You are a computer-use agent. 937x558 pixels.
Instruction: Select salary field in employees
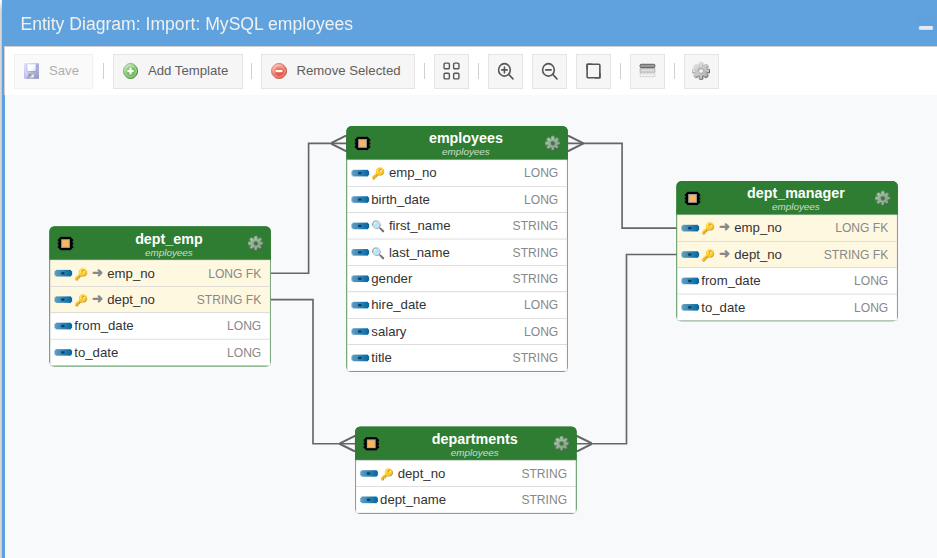(x=388, y=332)
